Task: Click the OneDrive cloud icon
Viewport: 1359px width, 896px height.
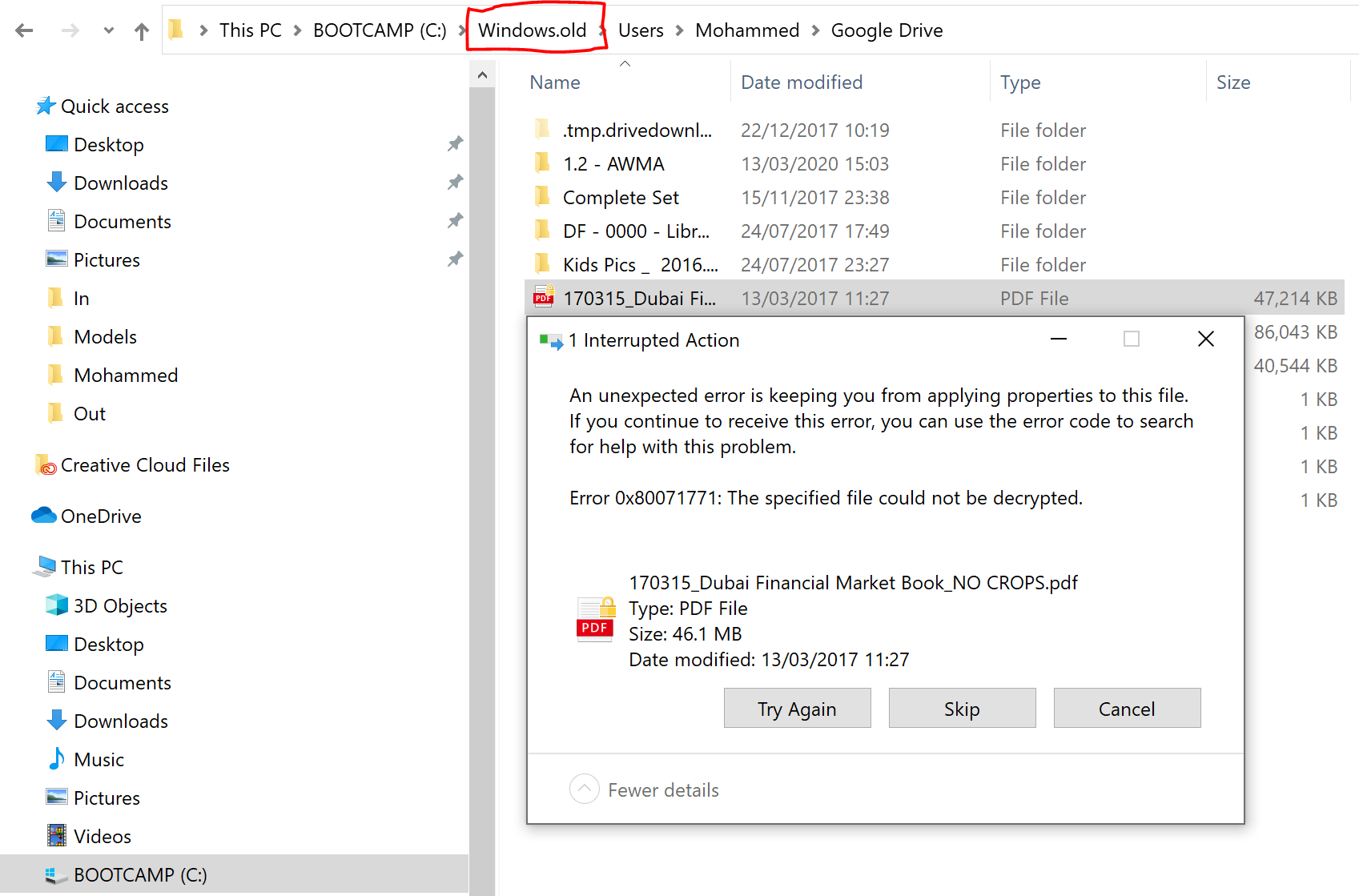Action: pyautogui.click(x=44, y=516)
